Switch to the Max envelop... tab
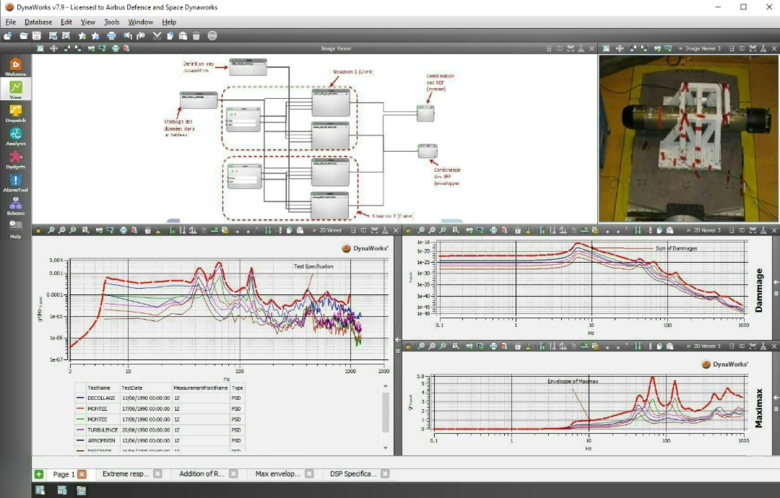 [279, 474]
